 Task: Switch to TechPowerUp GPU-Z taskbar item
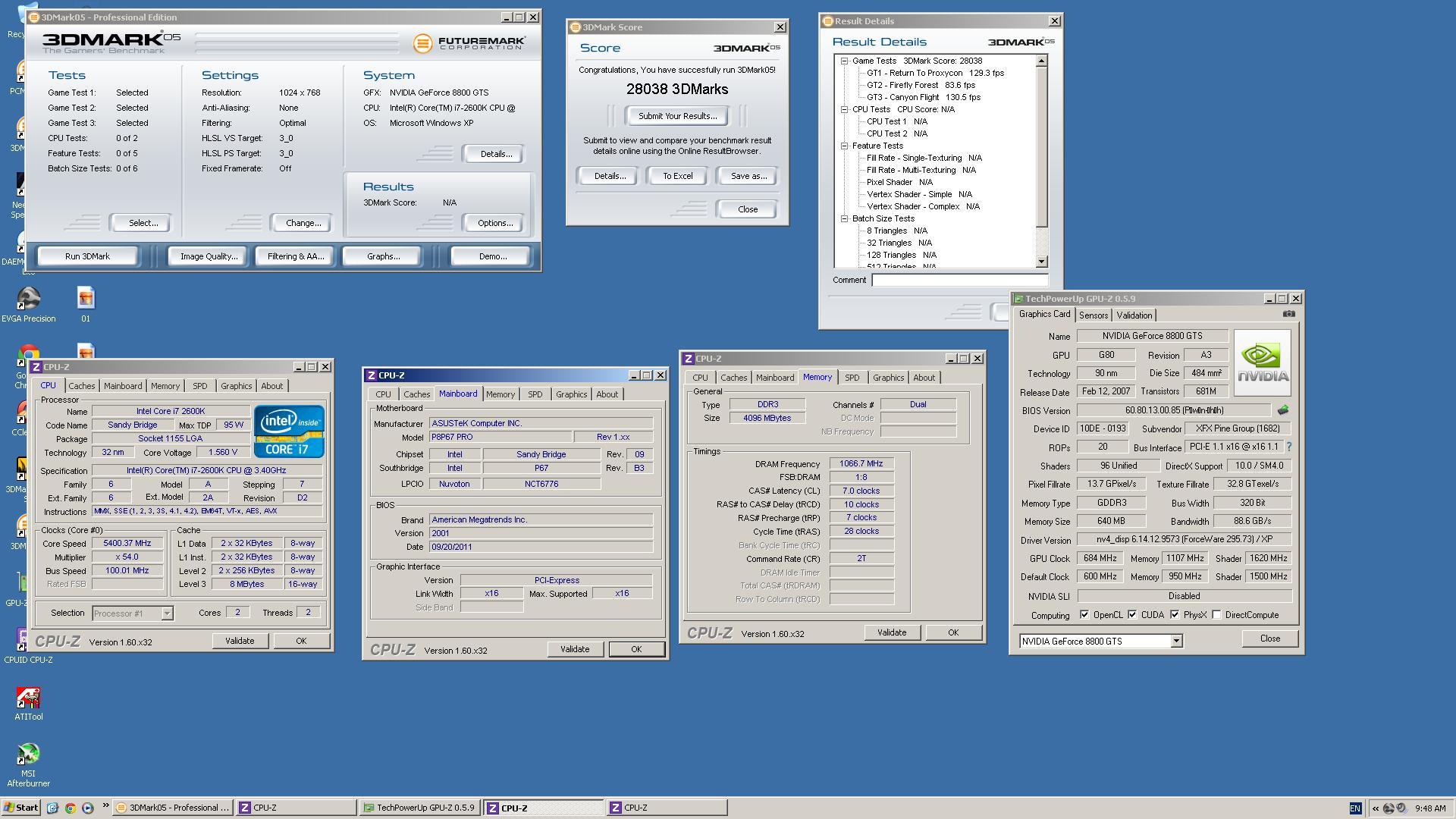tap(419, 808)
